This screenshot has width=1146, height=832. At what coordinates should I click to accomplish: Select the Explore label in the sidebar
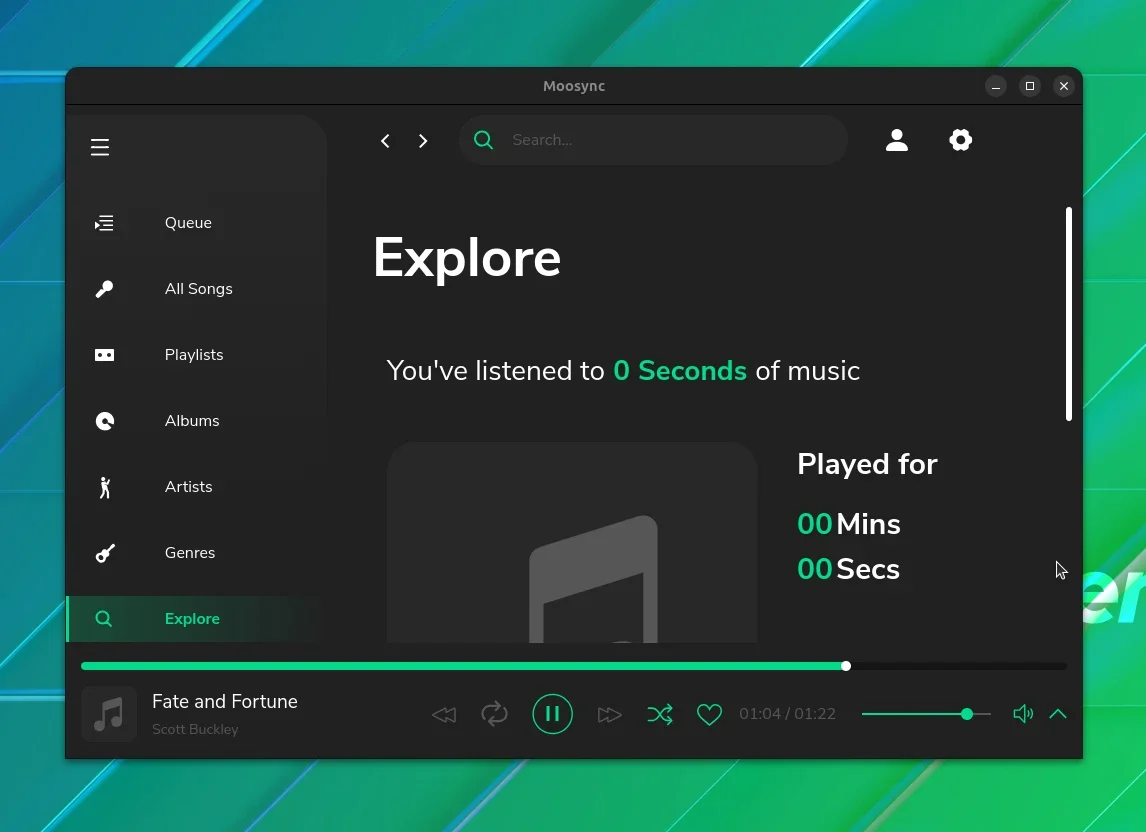pyautogui.click(x=191, y=619)
